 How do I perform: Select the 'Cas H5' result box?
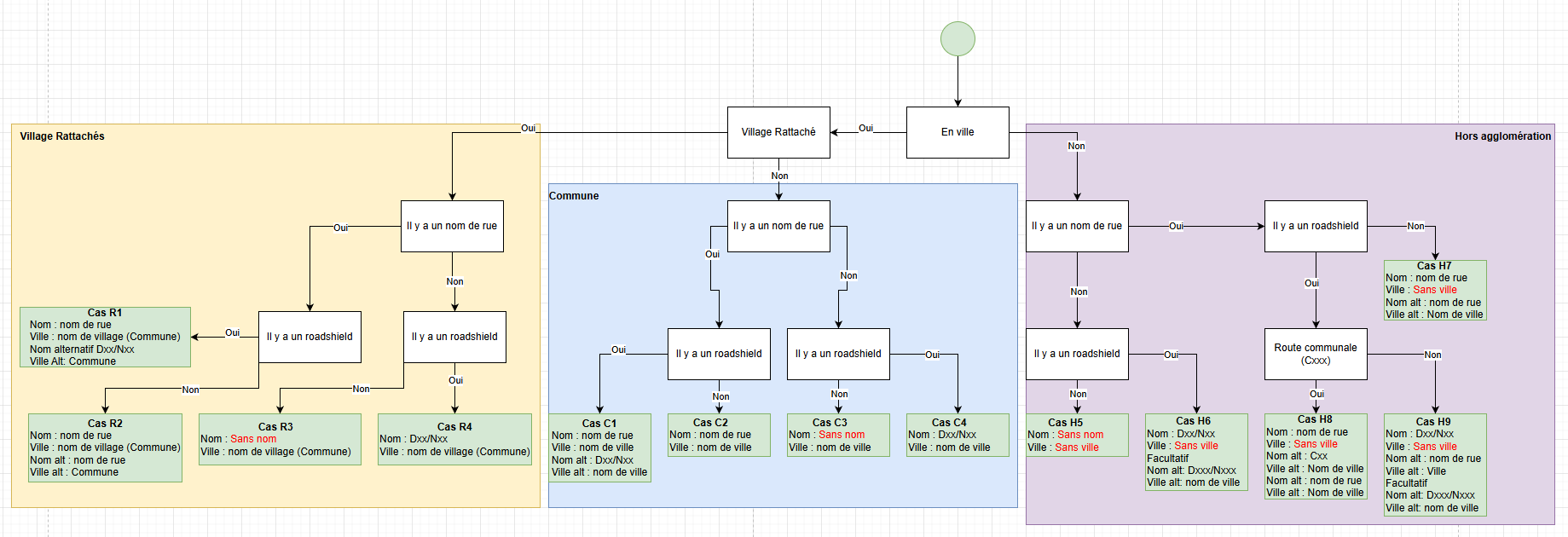pyautogui.click(x=1077, y=436)
